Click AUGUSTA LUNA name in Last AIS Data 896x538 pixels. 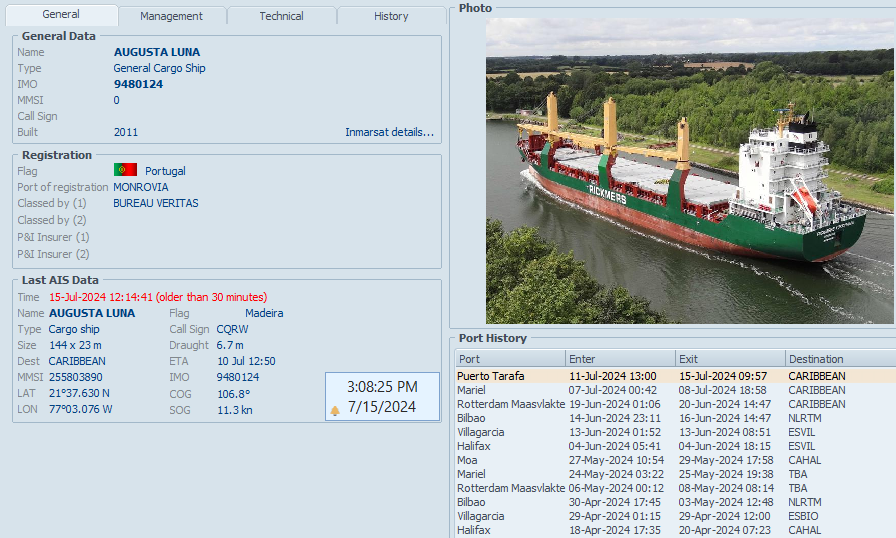pos(92,313)
